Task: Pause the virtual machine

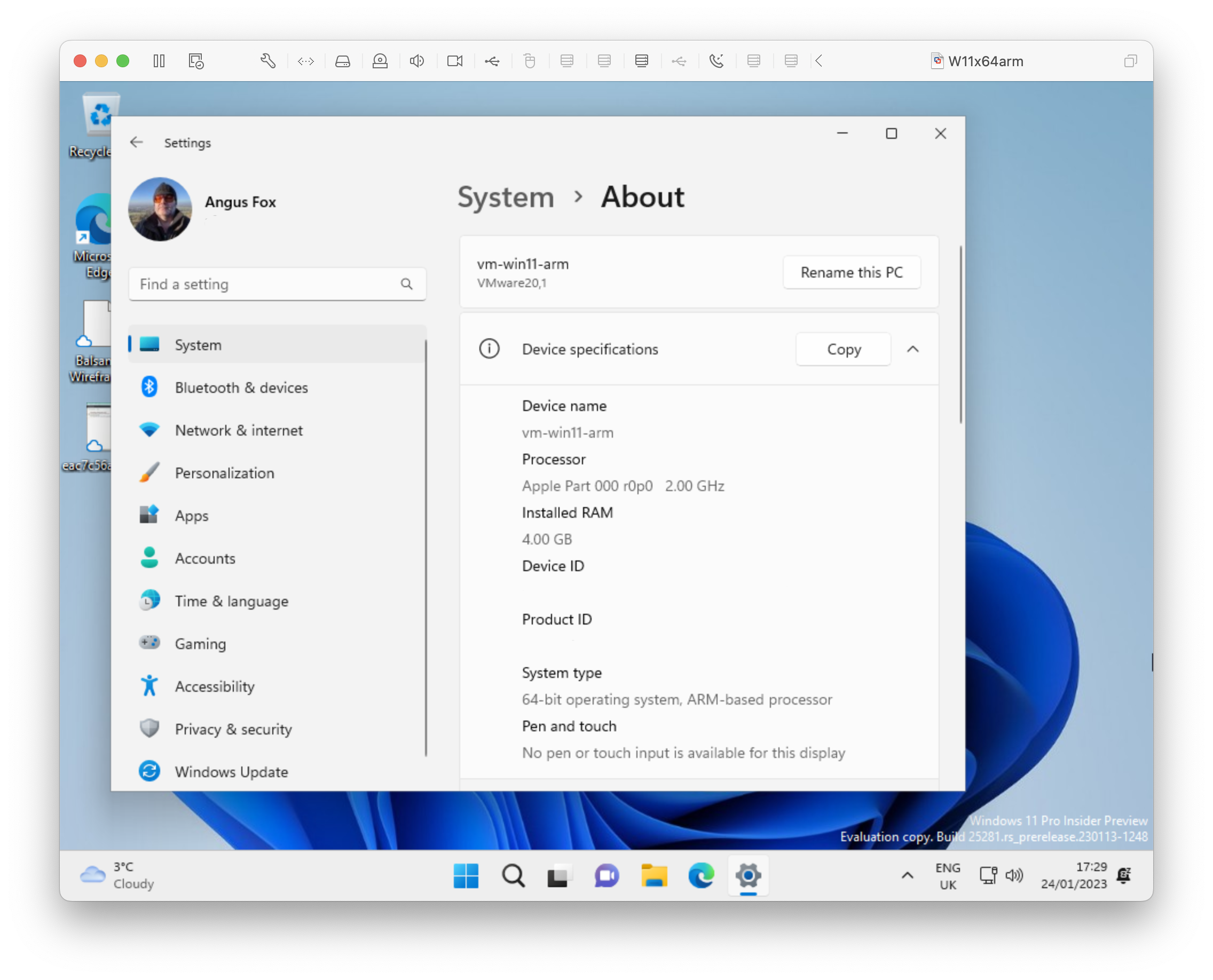Action: point(159,61)
